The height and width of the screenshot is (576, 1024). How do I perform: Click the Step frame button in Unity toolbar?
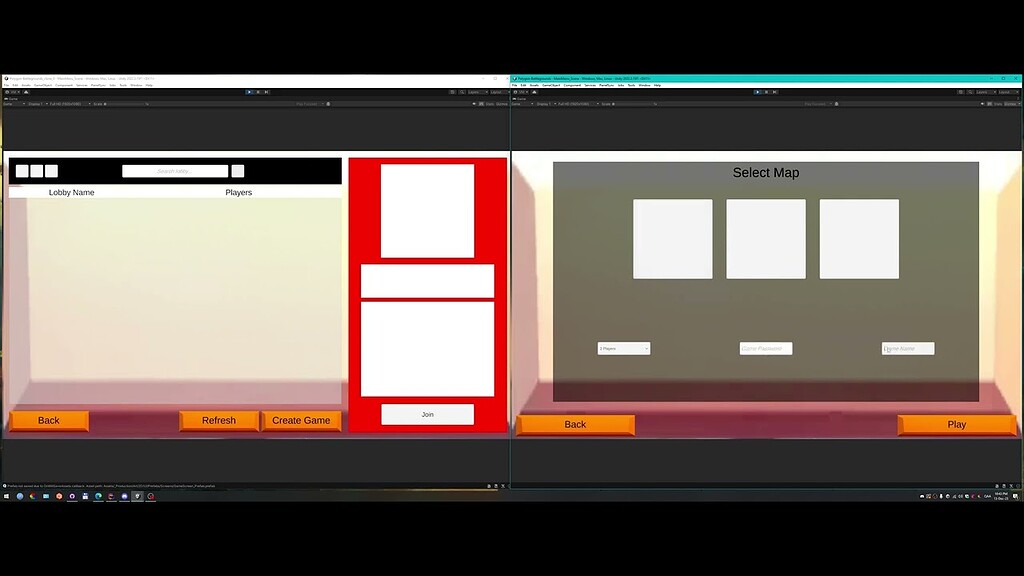coord(266,91)
